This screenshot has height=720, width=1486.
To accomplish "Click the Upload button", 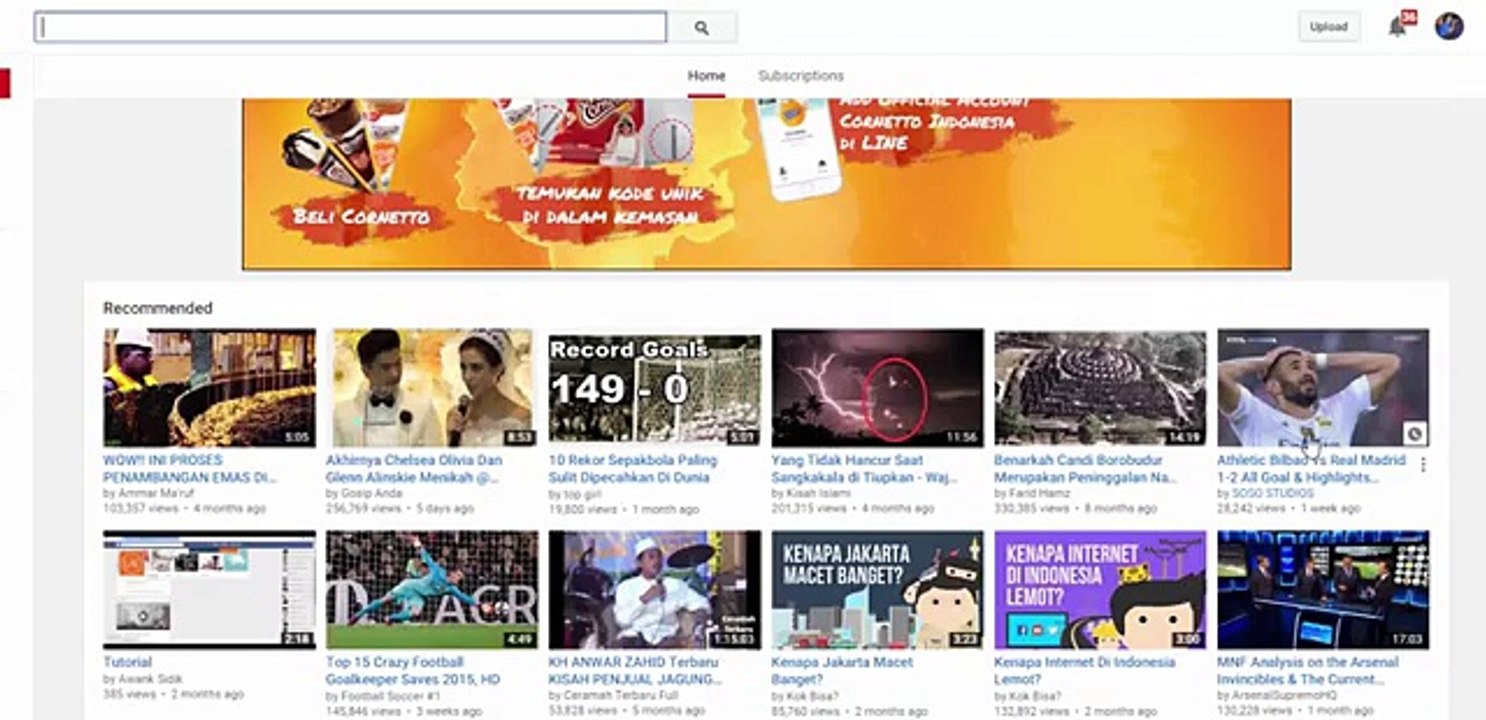I will tap(1329, 27).
